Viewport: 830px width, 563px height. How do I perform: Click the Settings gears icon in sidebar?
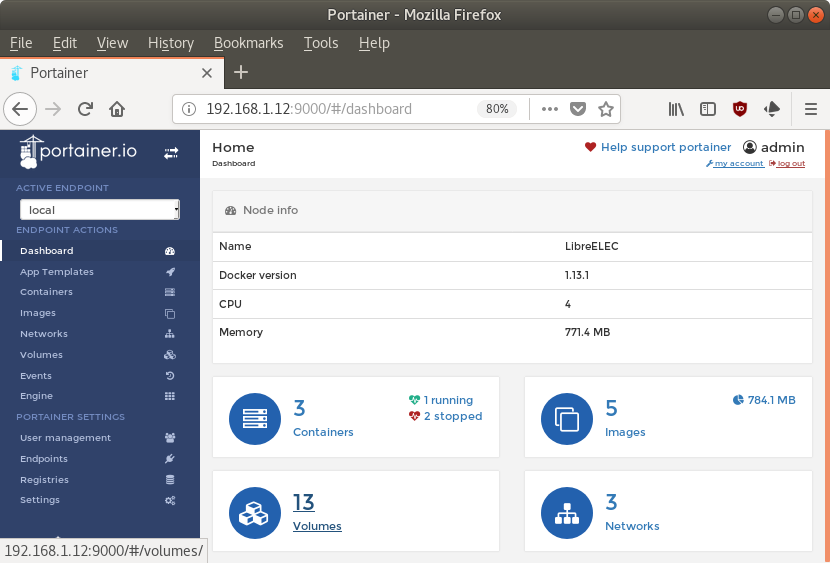click(x=170, y=500)
